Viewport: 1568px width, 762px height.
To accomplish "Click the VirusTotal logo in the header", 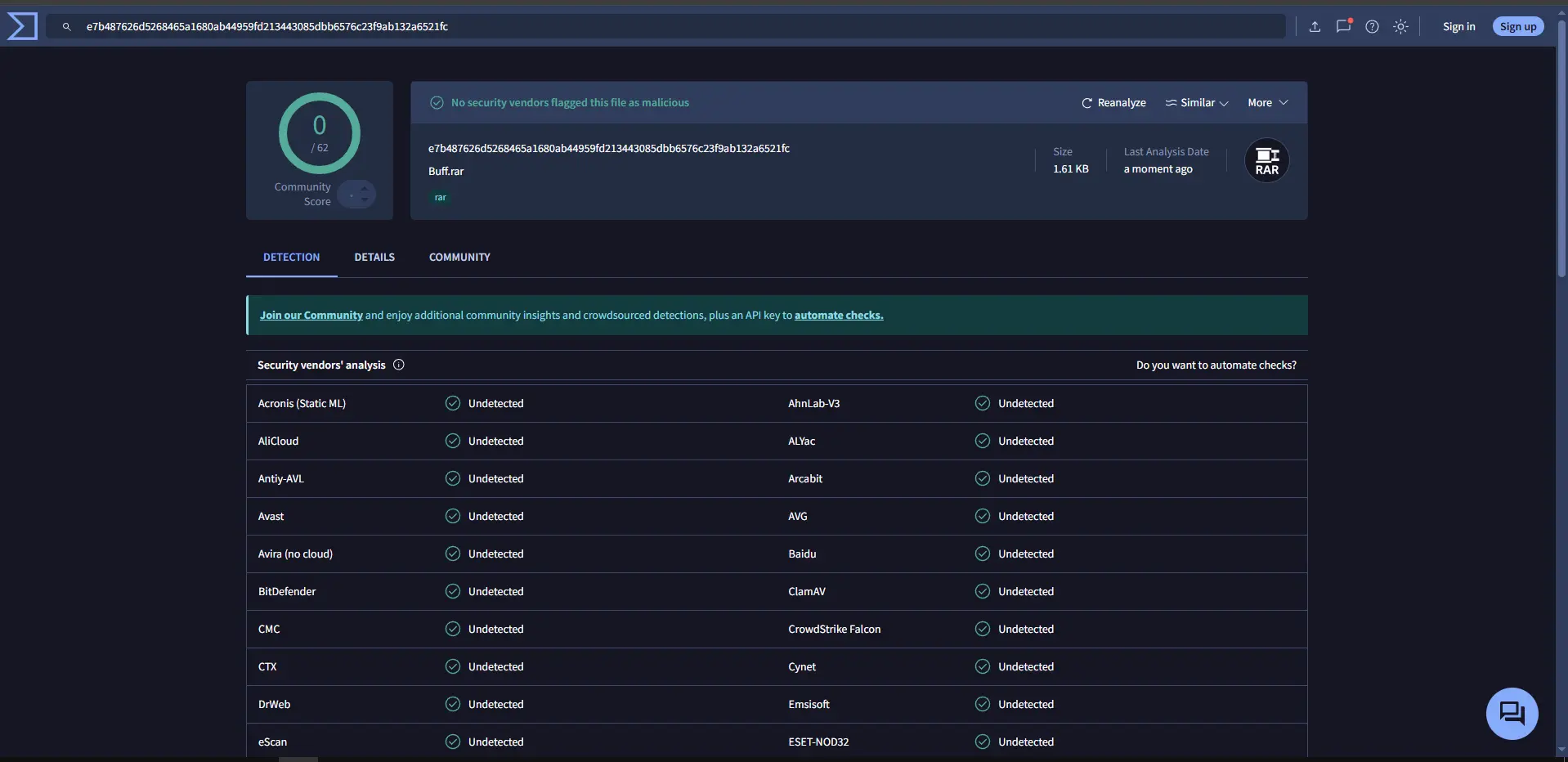I will tap(22, 26).
